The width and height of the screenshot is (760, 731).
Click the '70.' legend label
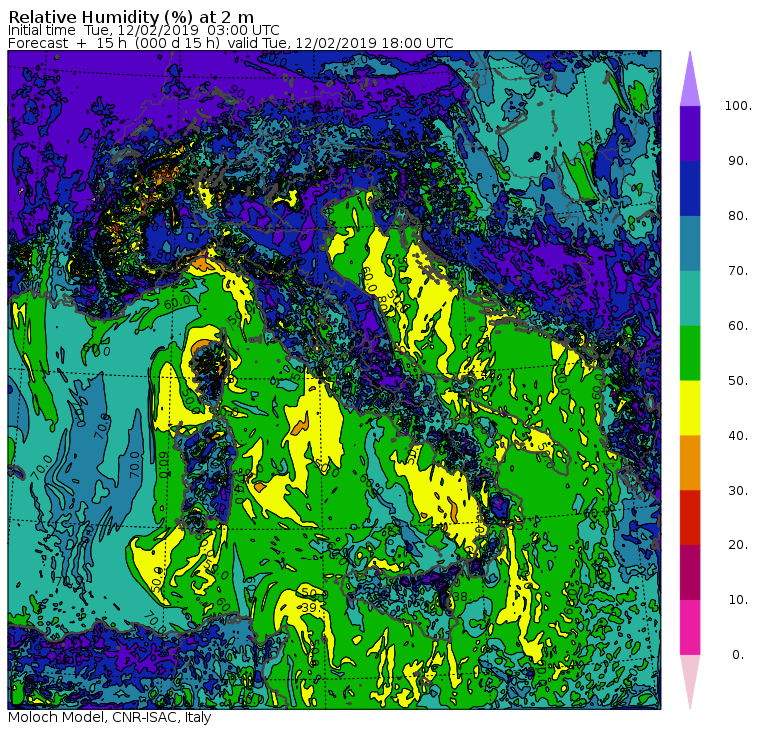[x=738, y=270]
